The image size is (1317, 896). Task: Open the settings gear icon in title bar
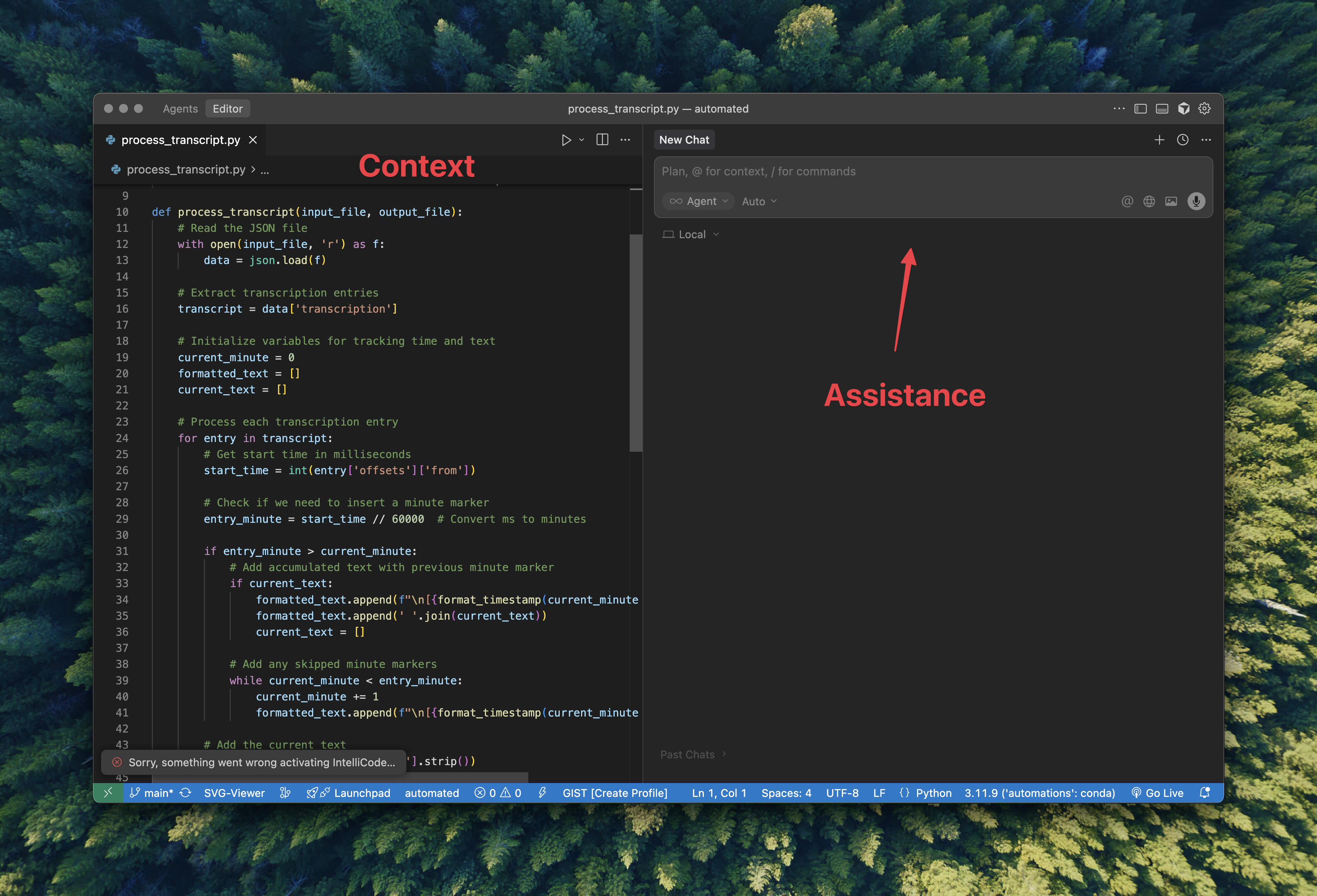tap(1204, 109)
